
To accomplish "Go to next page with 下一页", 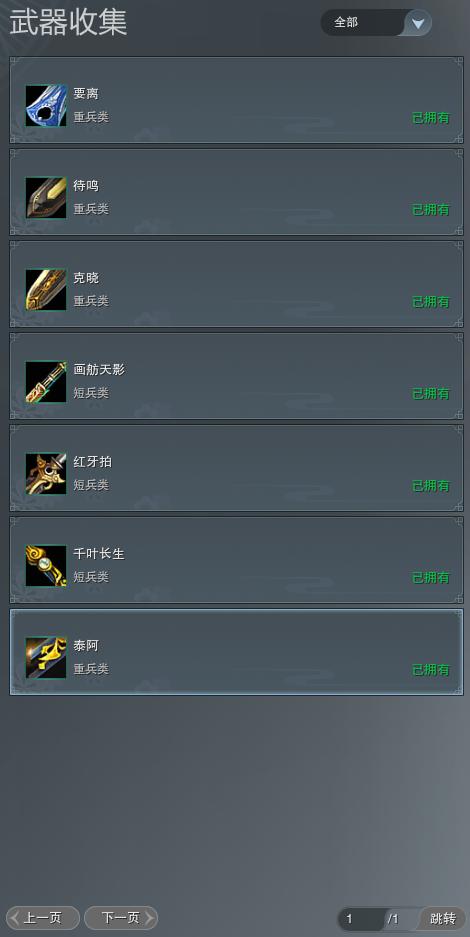I will pyautogui.click(x=121, y=917).
